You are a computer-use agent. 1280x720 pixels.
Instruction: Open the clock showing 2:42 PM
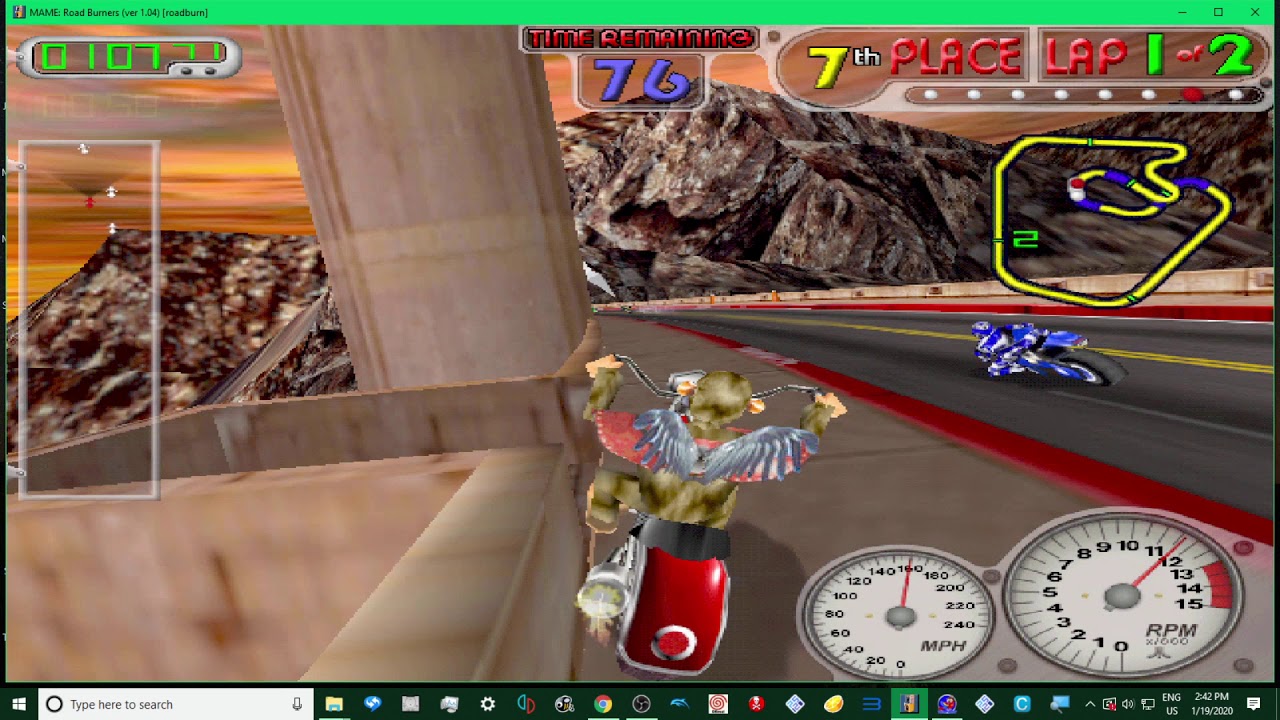[x=1211, y=704]
